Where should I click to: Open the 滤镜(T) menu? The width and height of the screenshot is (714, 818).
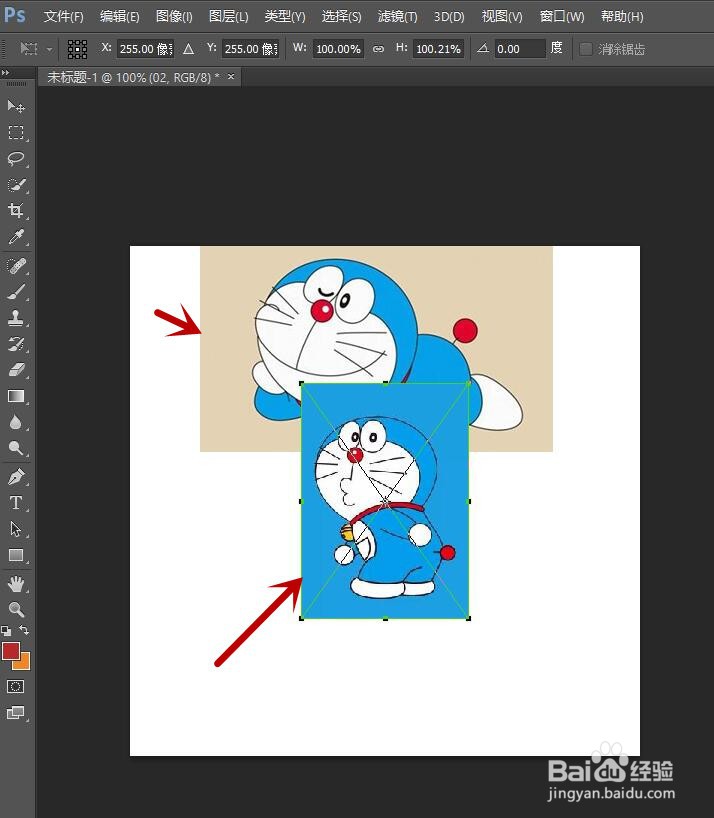click(397, 17)
